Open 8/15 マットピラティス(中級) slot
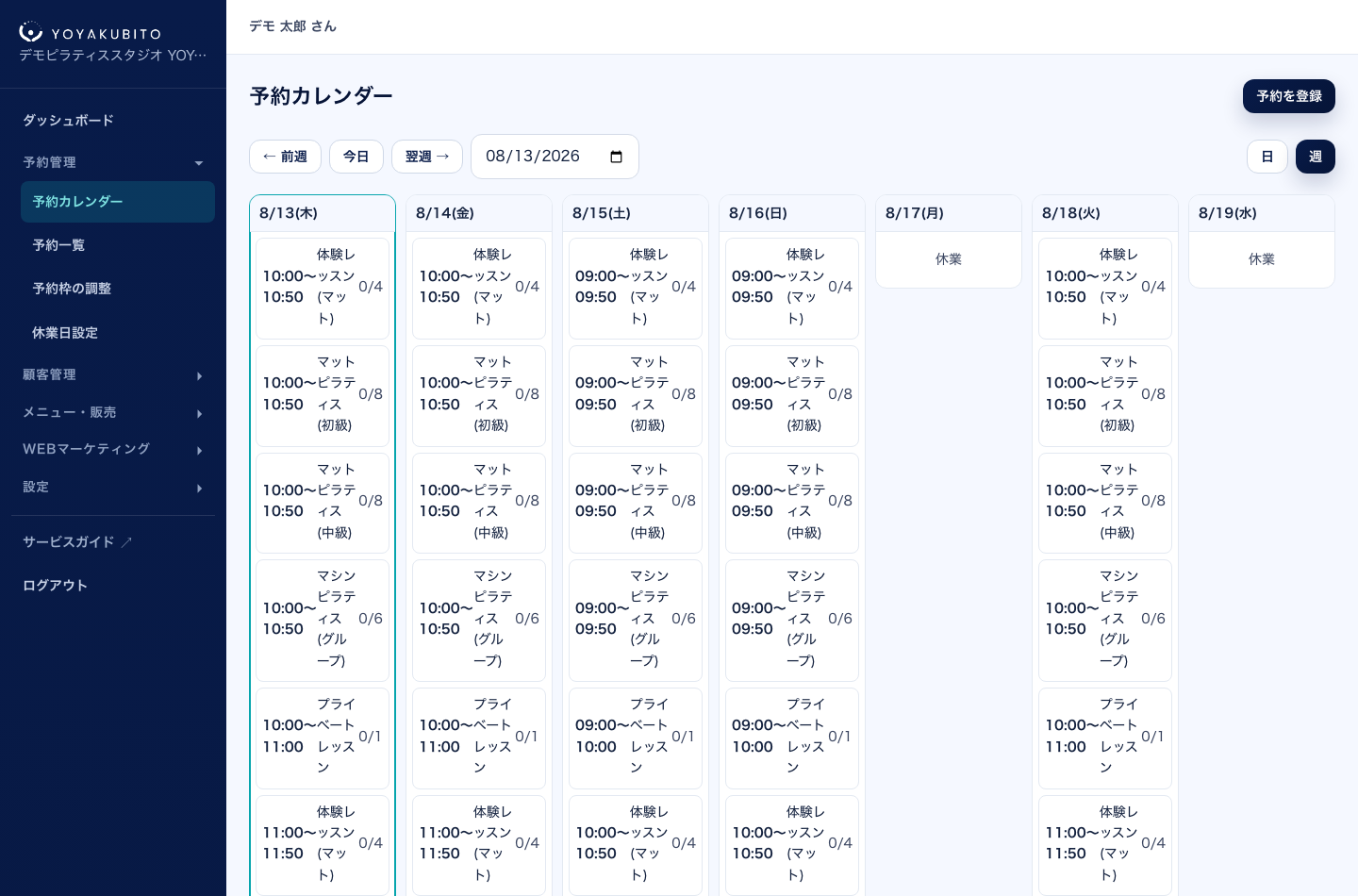 tap(636, 503)
